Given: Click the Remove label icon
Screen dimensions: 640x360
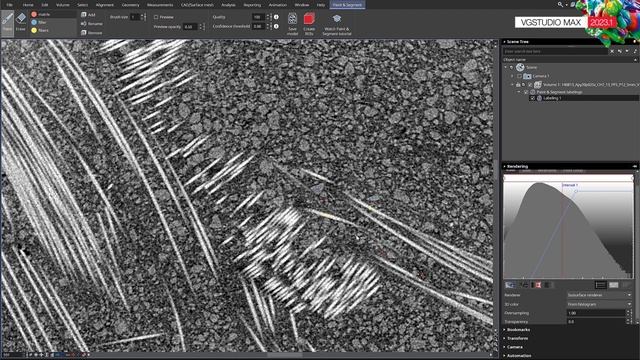Looking at the screenshot, I should coord(84,32).
